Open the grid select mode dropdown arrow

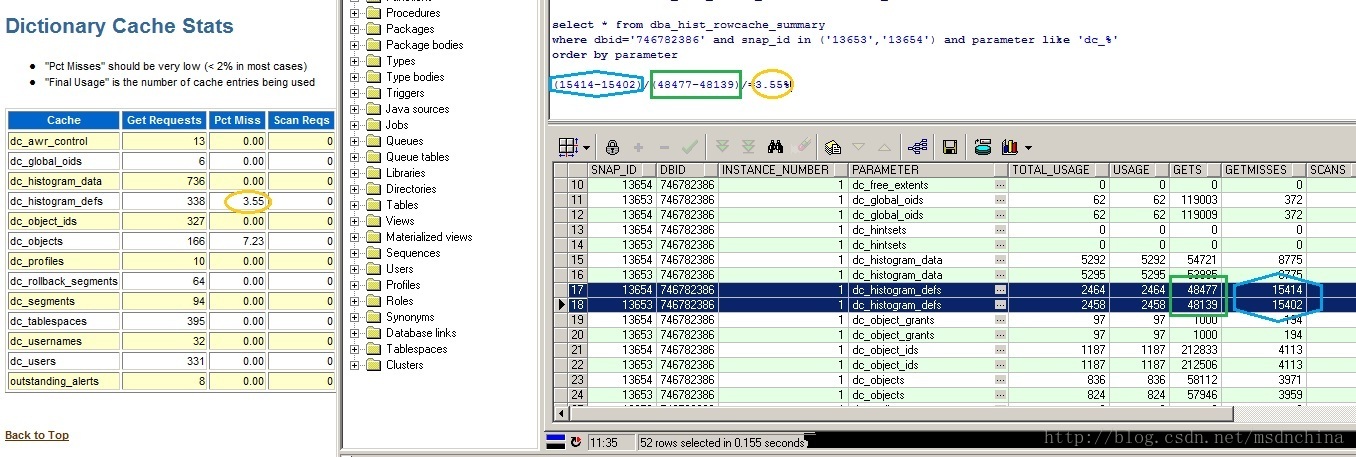(x=584, y=148)
